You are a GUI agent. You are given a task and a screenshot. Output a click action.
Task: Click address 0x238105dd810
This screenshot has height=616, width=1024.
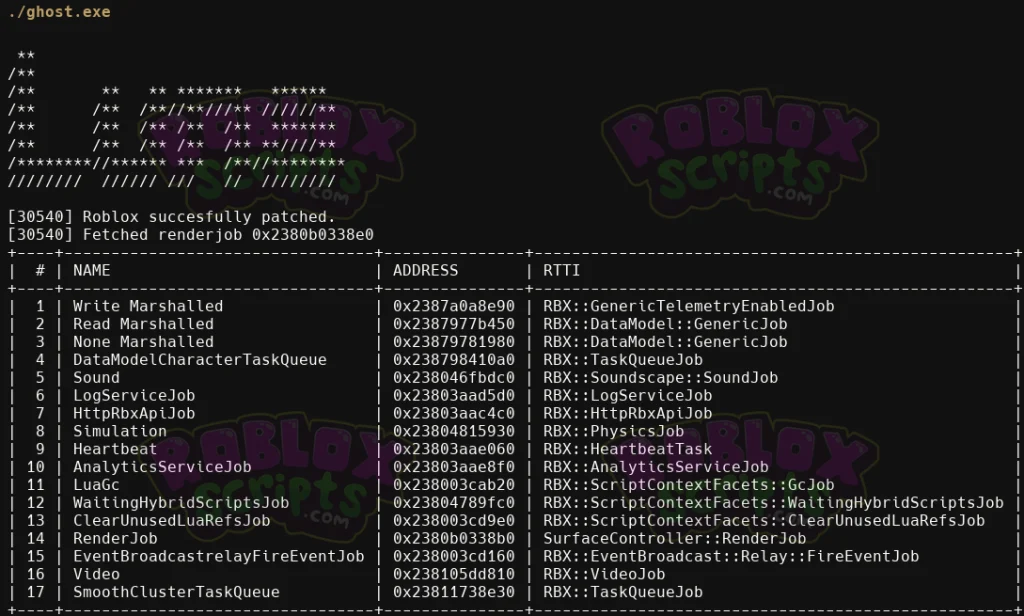(x=453, y=574)
